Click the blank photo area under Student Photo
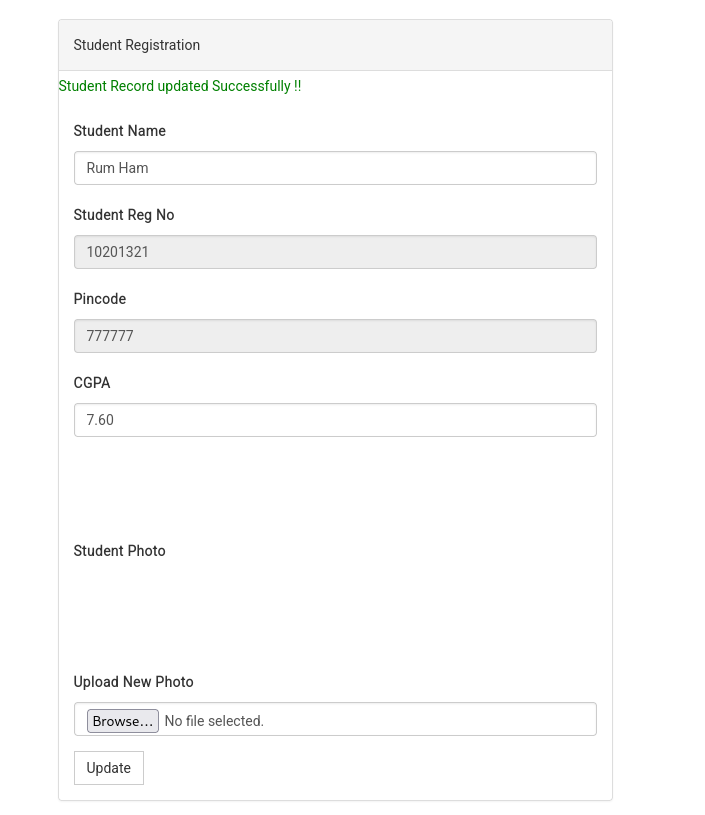 tap(335, 613)
